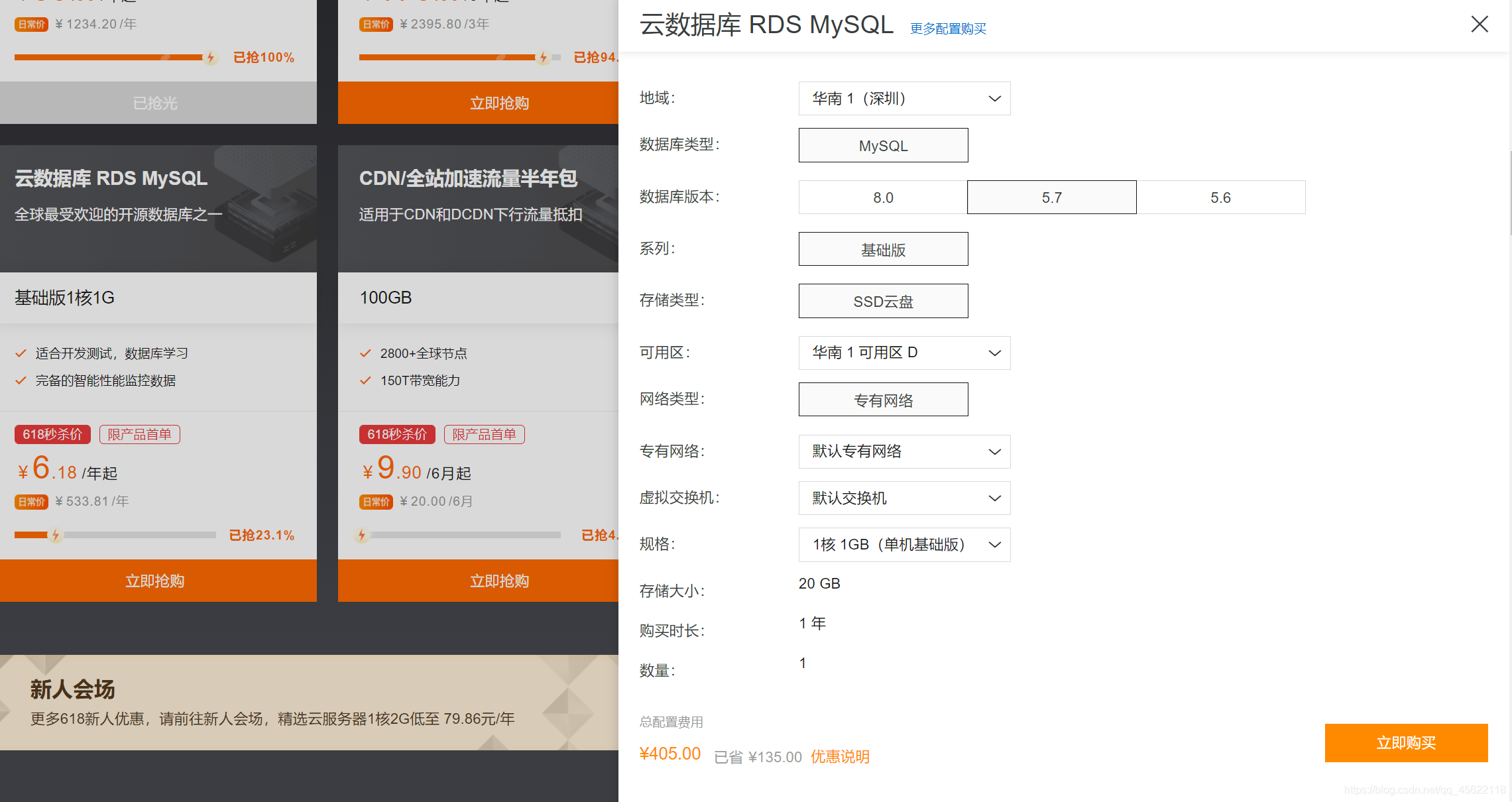Choose database version 8.0
1512x802 pixels.
883,197
